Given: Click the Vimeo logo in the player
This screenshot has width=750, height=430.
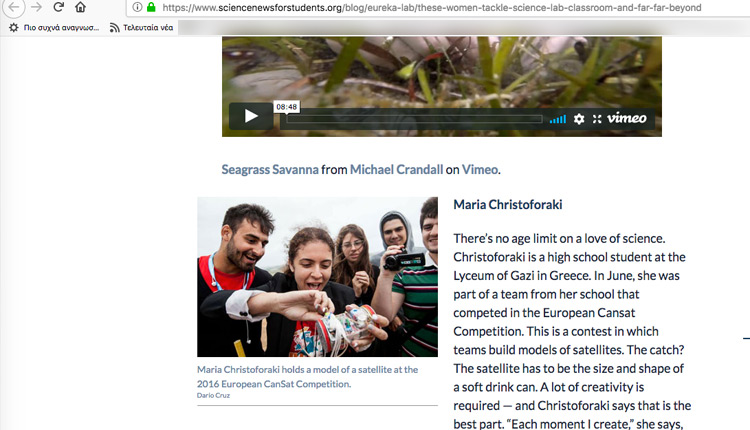Looking at the screenshot, I should click(627, 118).
